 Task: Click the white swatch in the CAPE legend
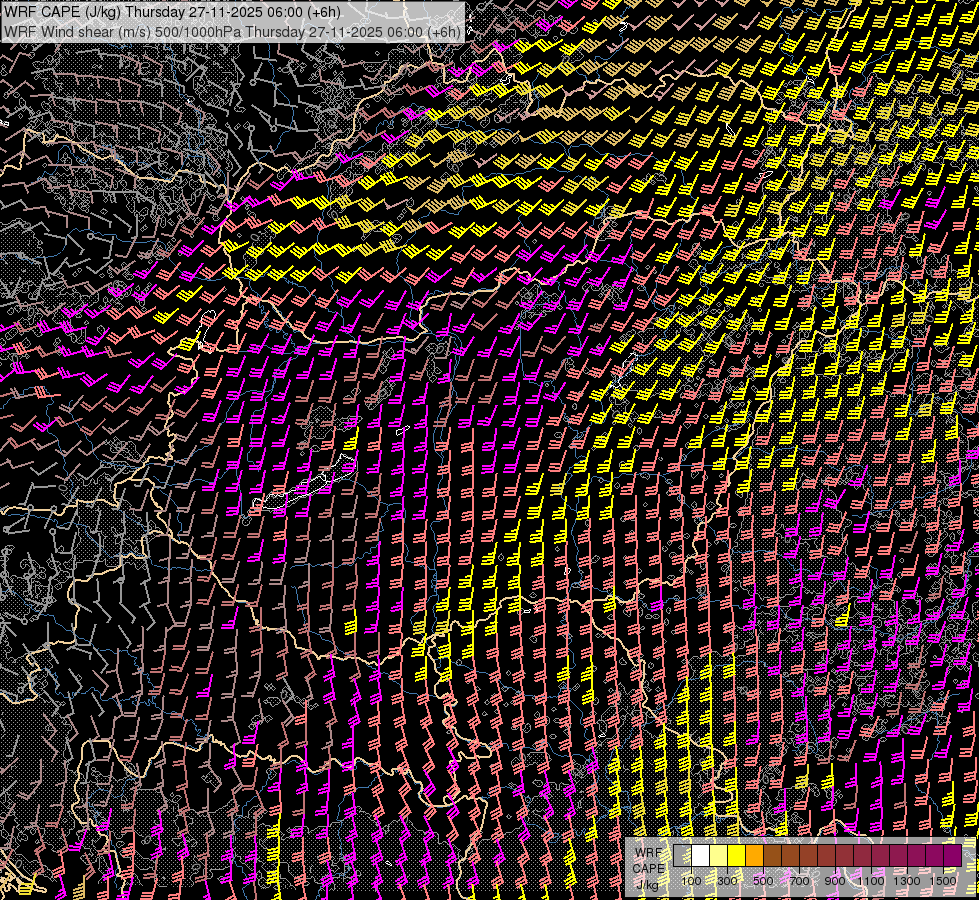click(x=701, y=855)
